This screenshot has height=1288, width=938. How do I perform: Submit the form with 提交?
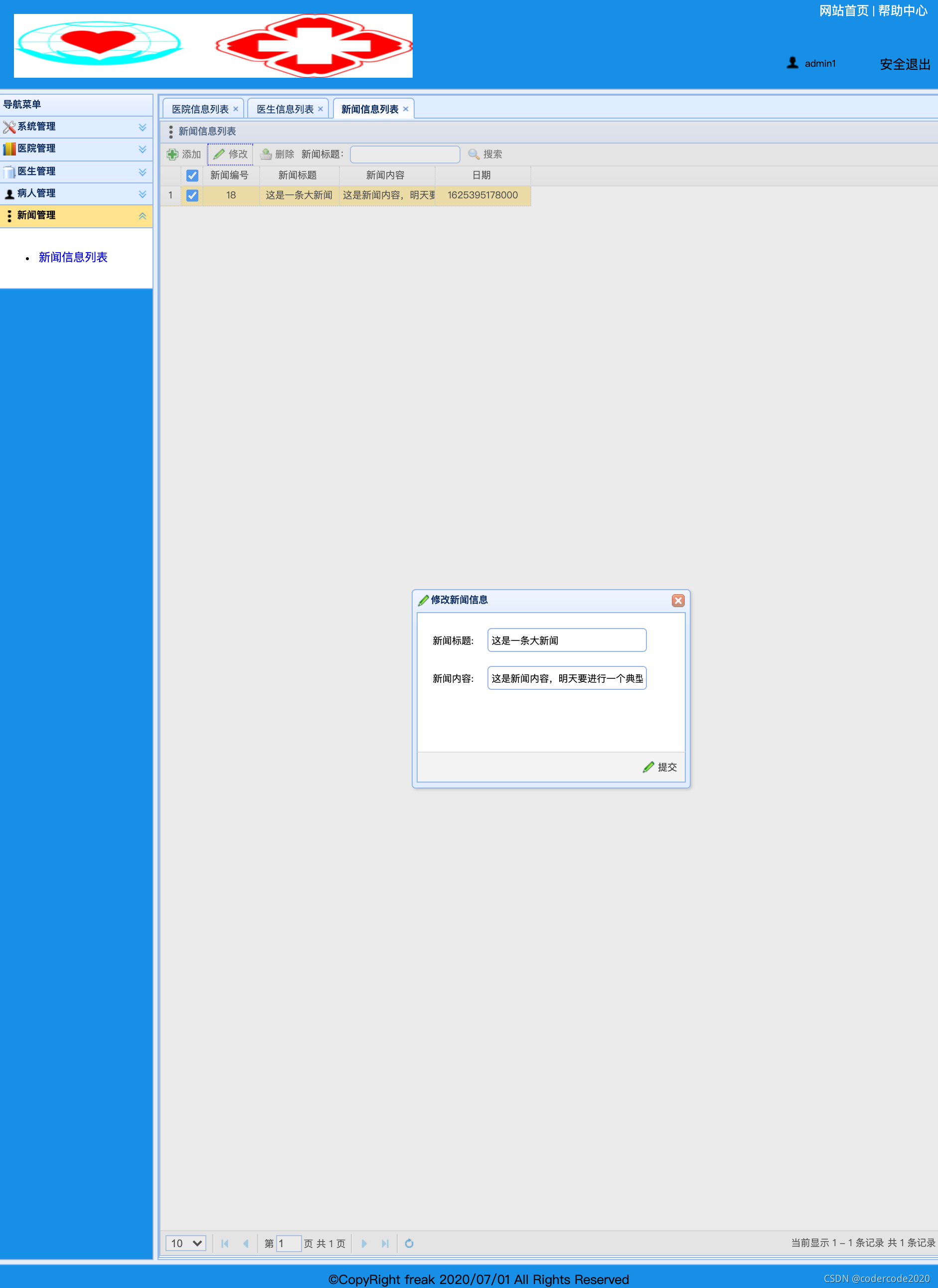[660, 767]
